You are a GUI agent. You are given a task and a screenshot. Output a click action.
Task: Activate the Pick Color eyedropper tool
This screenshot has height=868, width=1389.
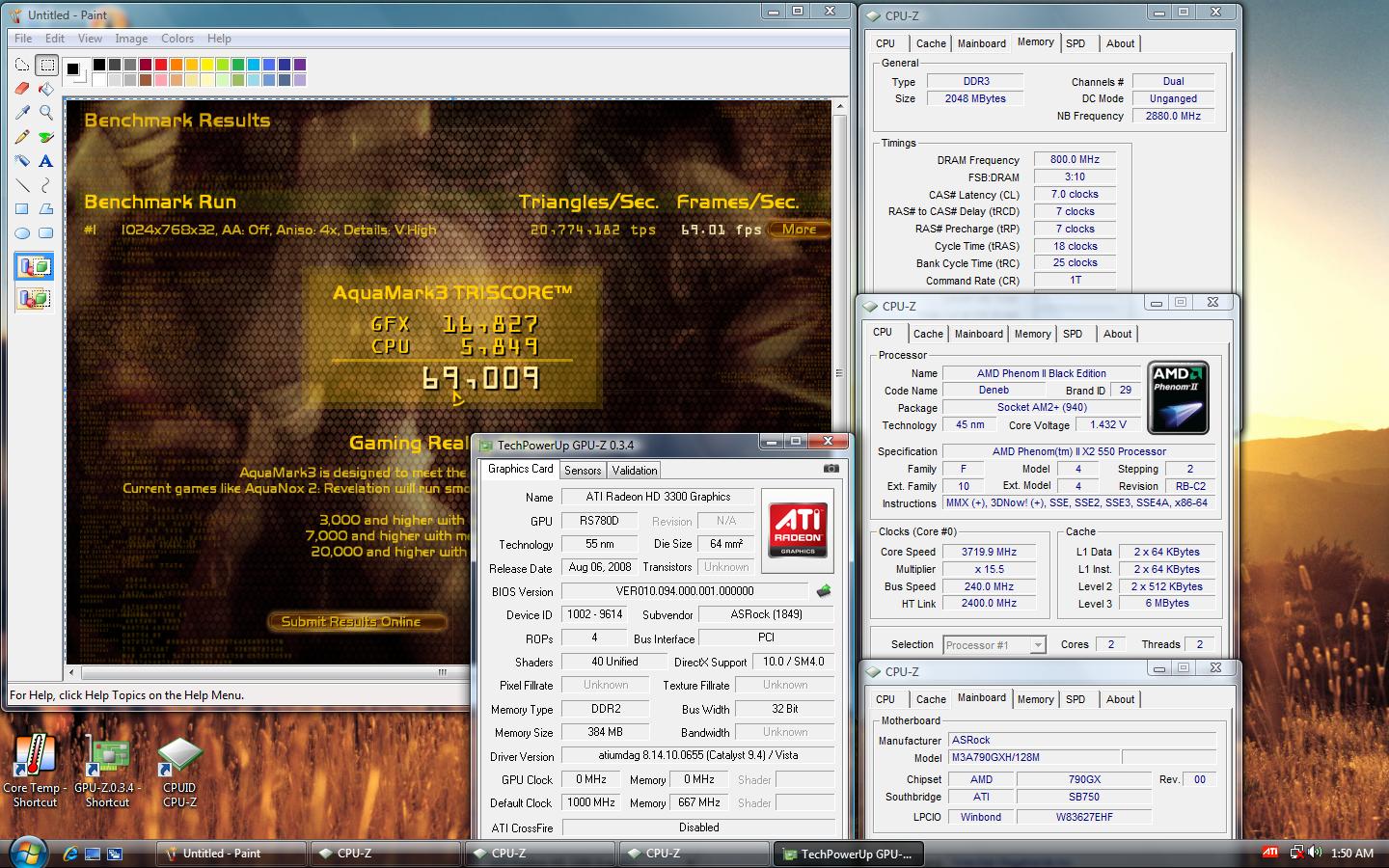22,113
